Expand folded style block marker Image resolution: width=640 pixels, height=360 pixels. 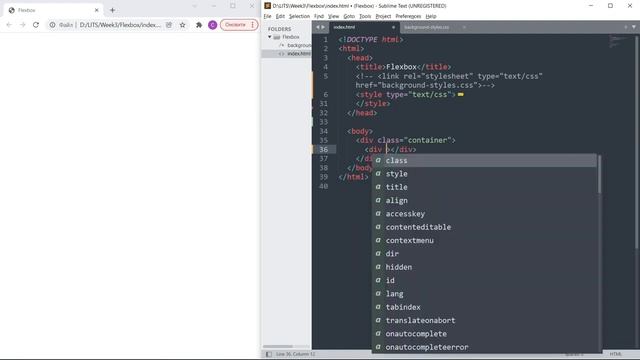460,94
